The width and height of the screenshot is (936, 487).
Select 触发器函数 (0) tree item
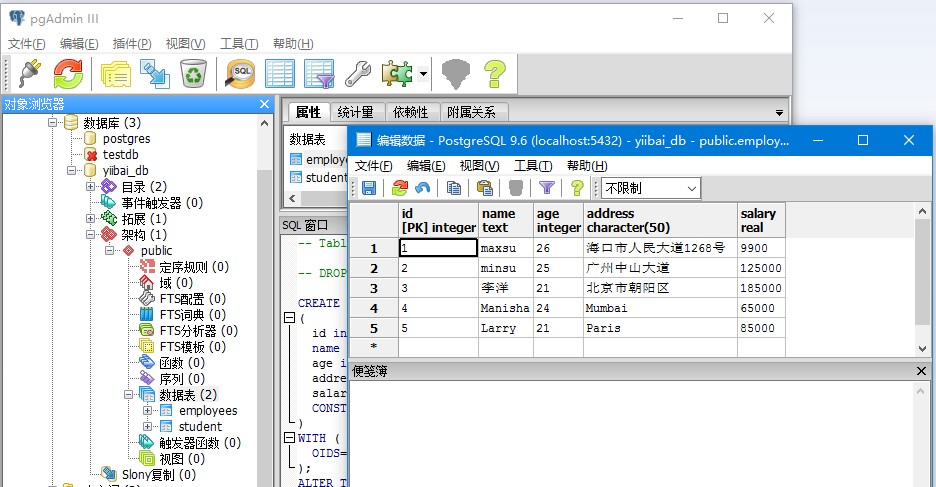coord(200,443)
